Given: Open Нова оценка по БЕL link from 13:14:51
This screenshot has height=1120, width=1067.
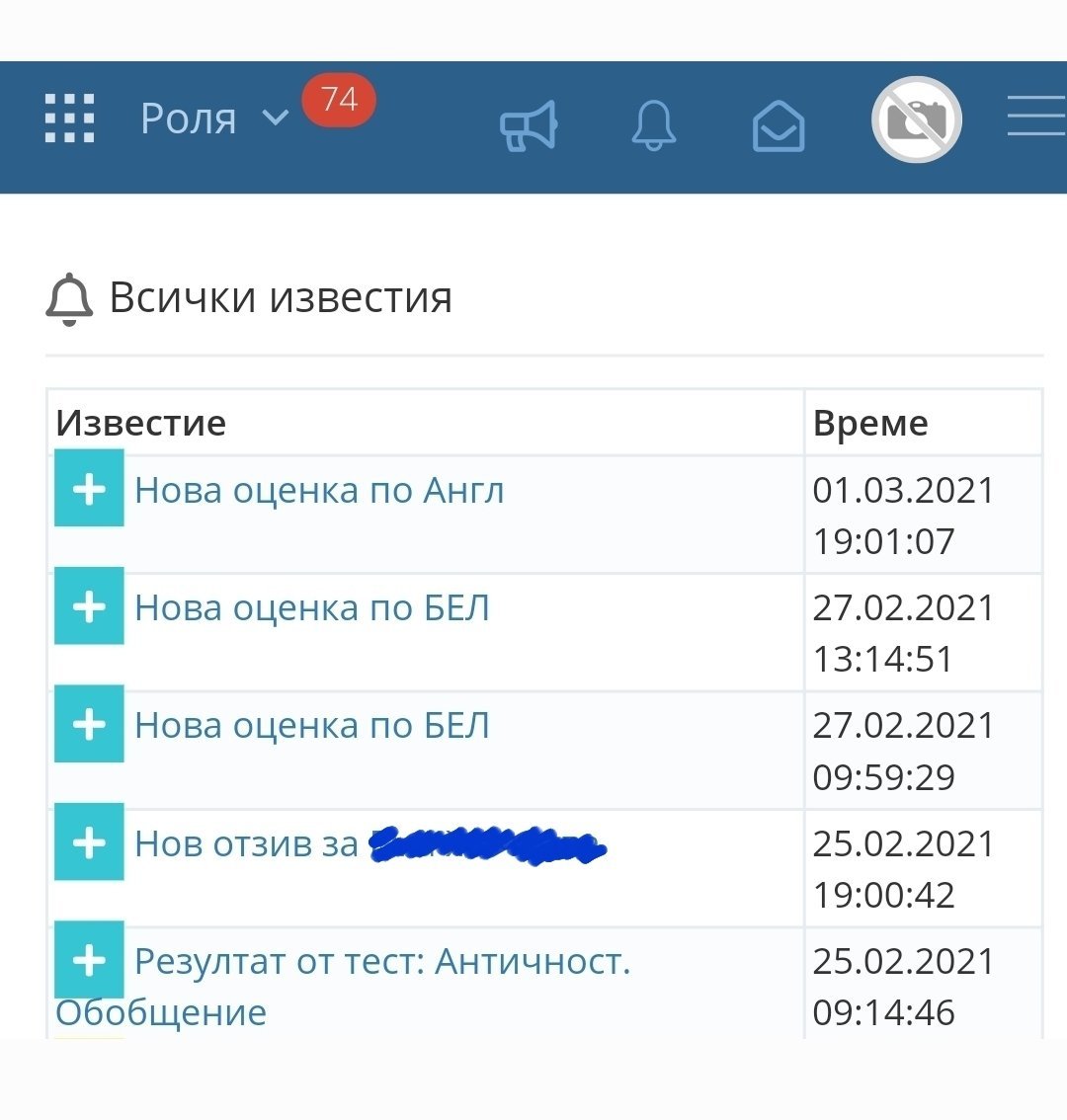Looking at the screenshot, I should (x=312, y=608).
